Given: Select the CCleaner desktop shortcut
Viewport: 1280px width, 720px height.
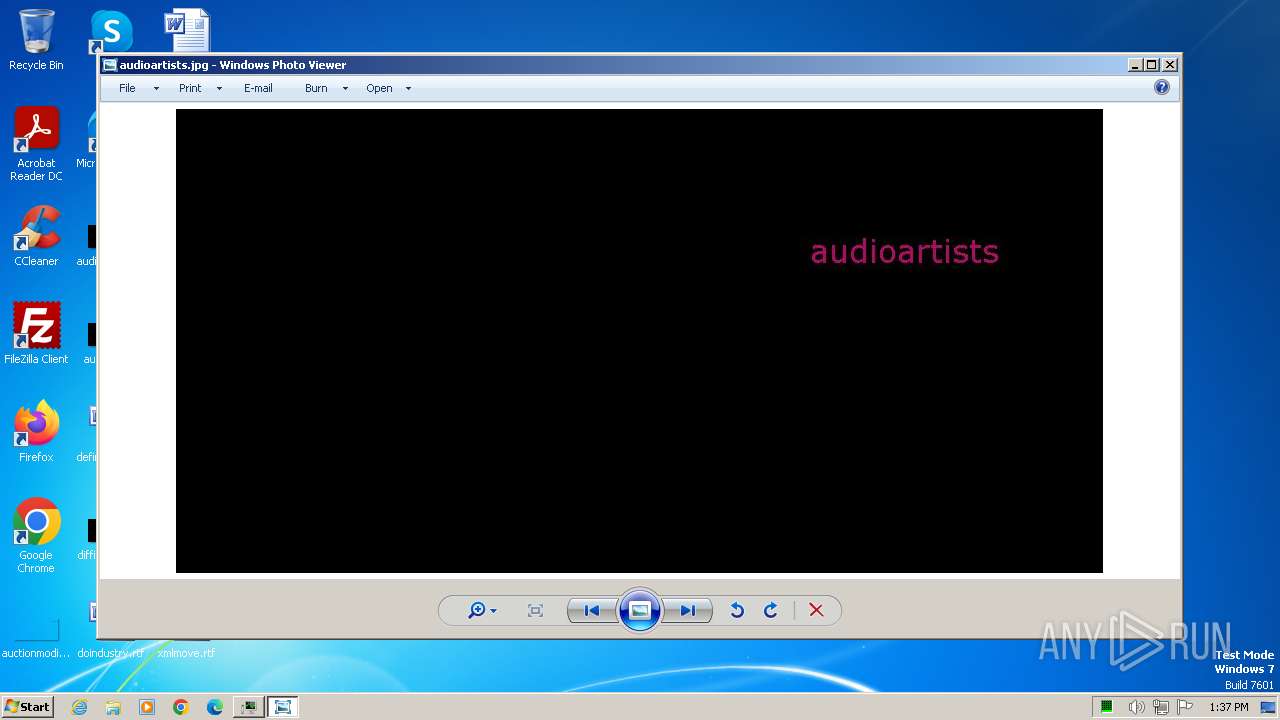Looking at the screenshot, I should [x=36, y=236].
